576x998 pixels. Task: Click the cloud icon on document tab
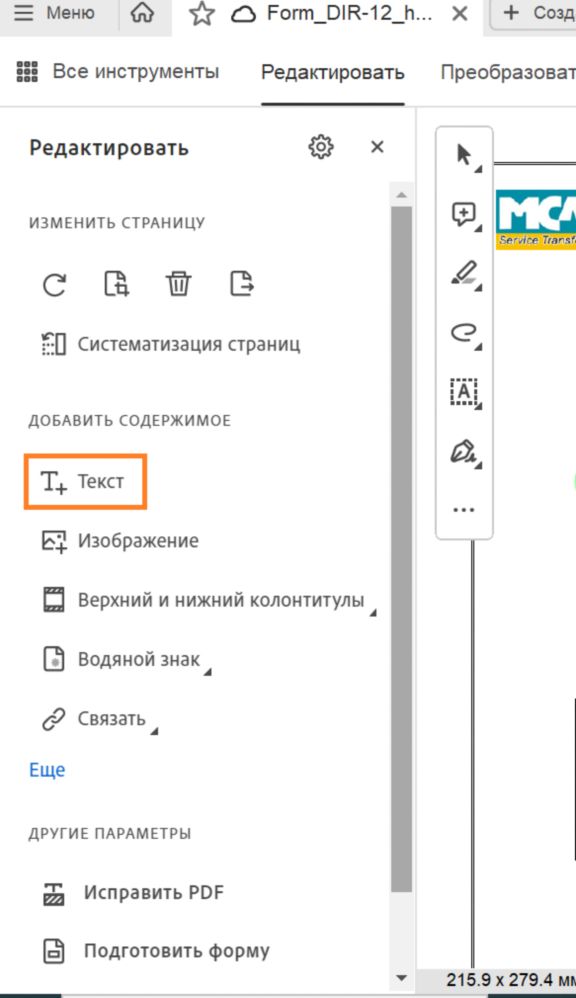(243, 14)
